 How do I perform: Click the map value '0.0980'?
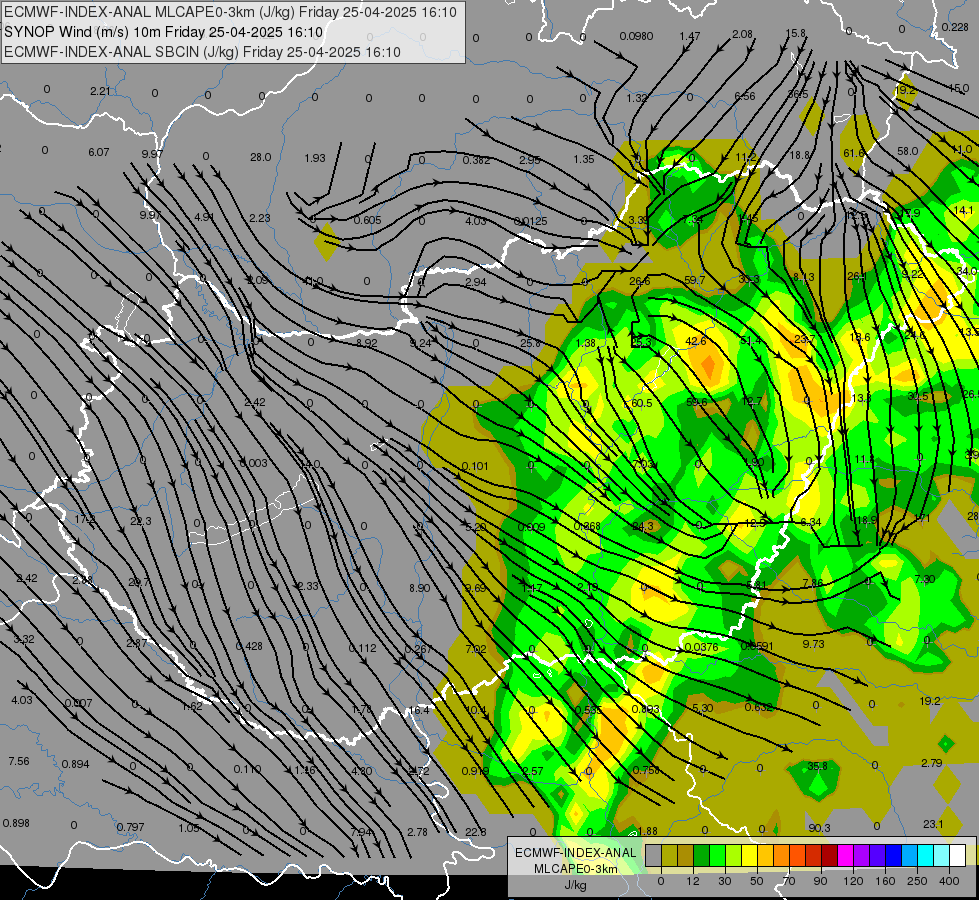pyautogui.click(x=636, y=36)
